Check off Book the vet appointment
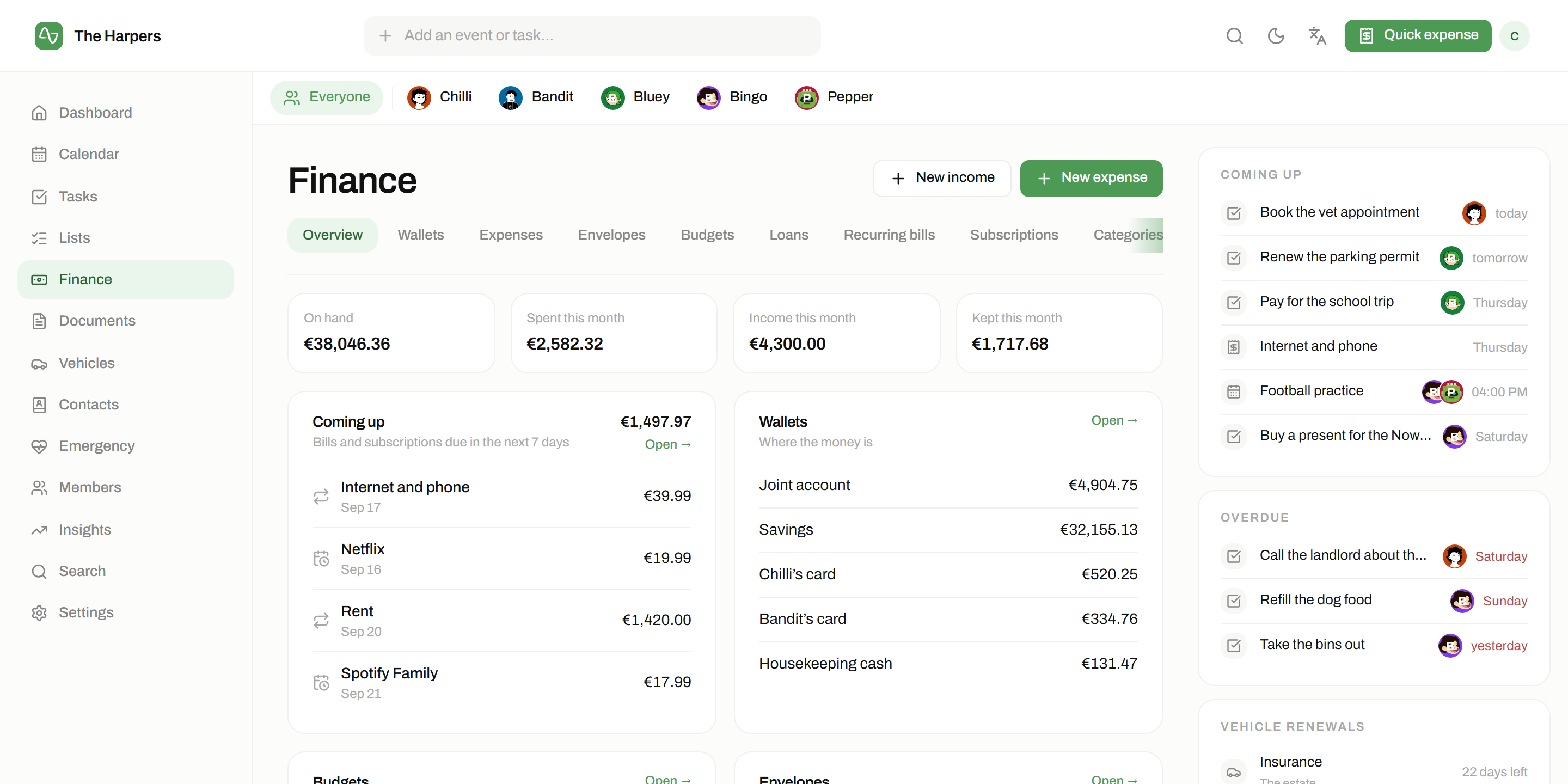 click(x=1234, y=213)
